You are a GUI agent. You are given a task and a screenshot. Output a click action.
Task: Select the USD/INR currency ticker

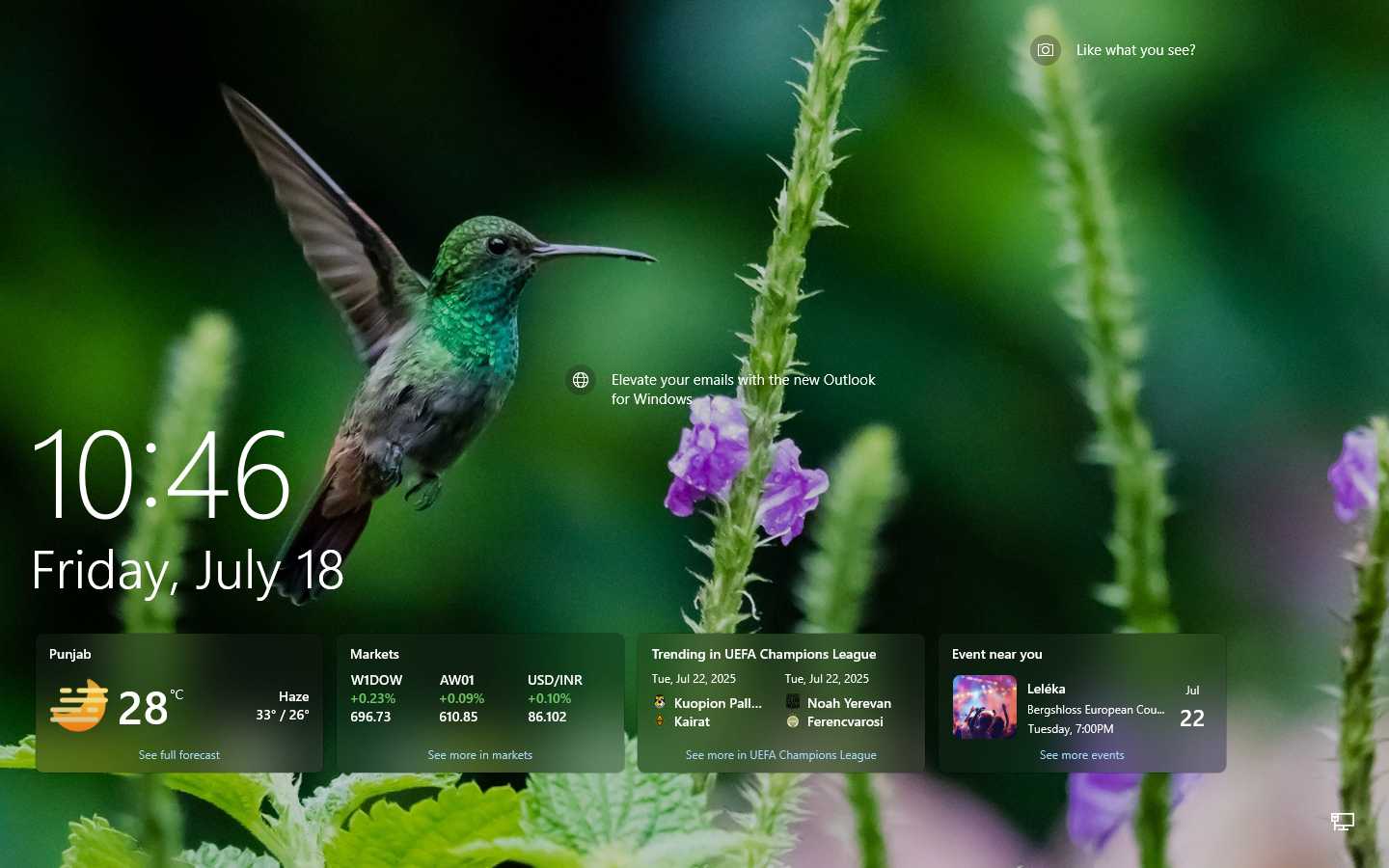click(x=555, y=698)
